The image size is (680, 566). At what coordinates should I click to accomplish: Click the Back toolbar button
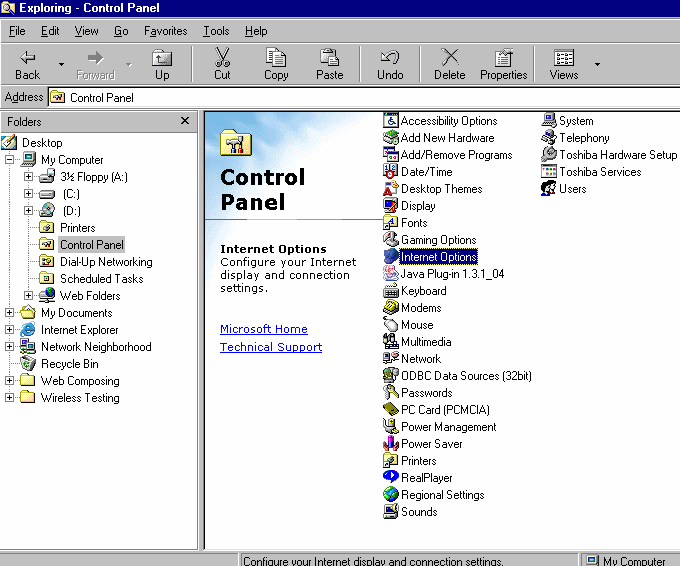click(x=28, y=64)
